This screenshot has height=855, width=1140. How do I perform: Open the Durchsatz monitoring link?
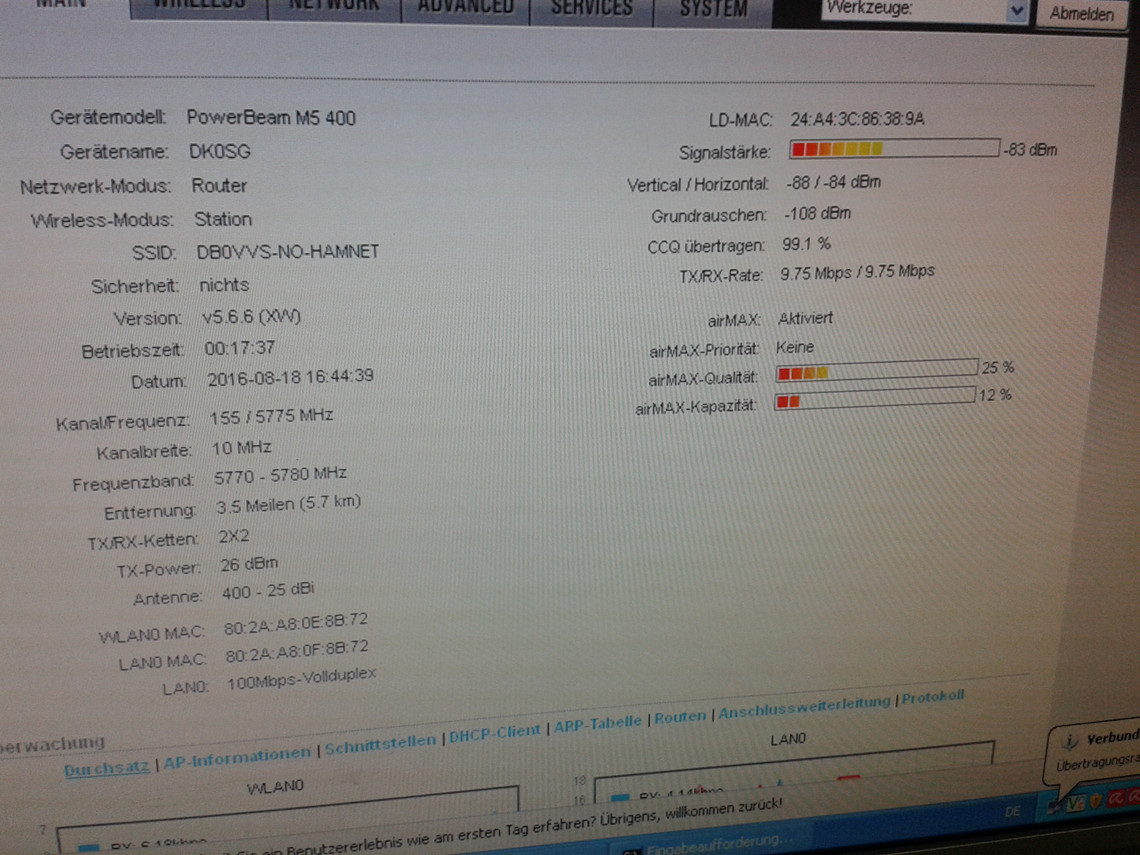(106, 768)
